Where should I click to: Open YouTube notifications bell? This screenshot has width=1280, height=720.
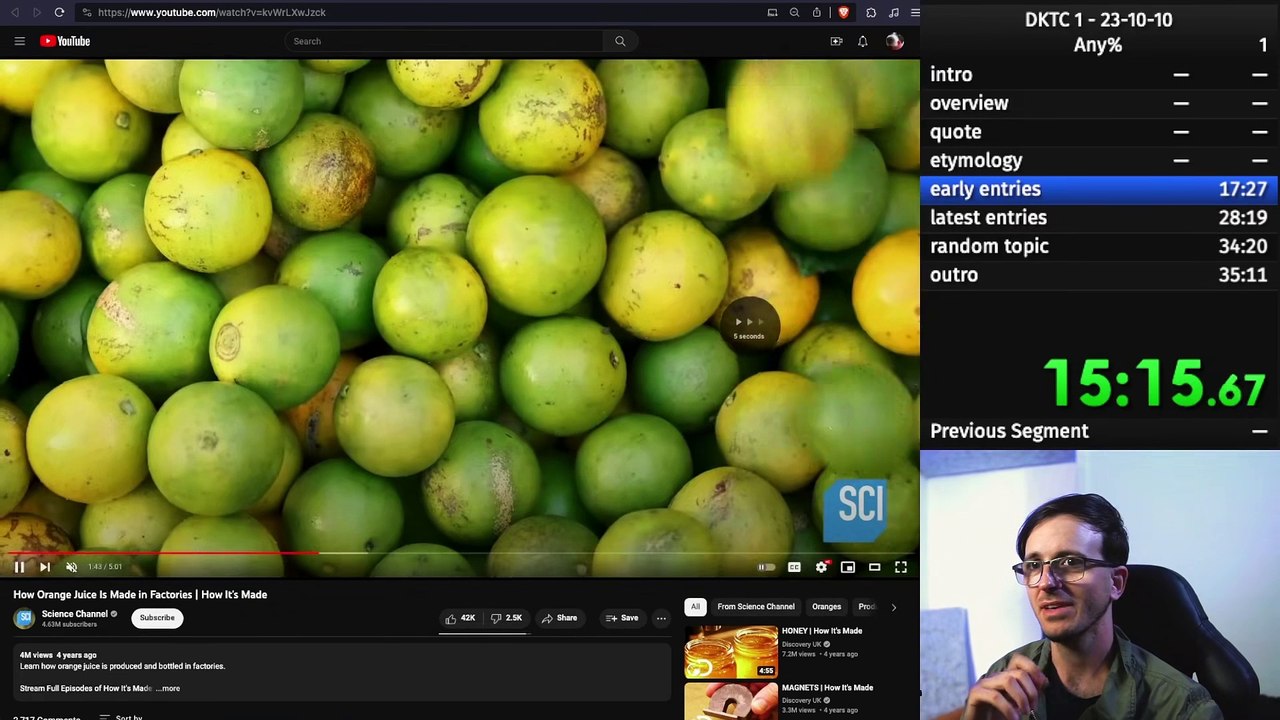[x=862, y=41]
